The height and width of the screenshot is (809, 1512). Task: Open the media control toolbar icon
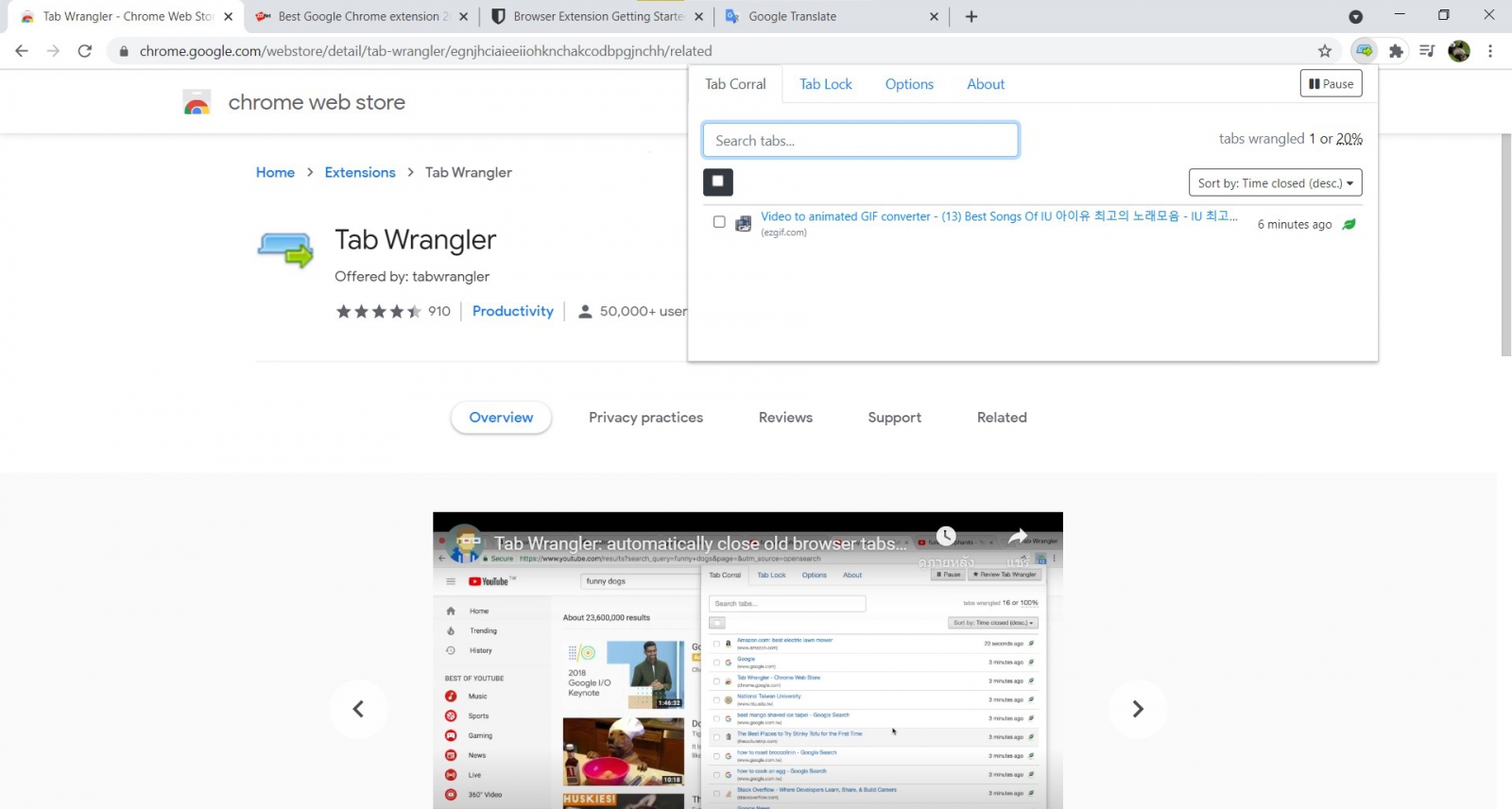[1427, 51]
